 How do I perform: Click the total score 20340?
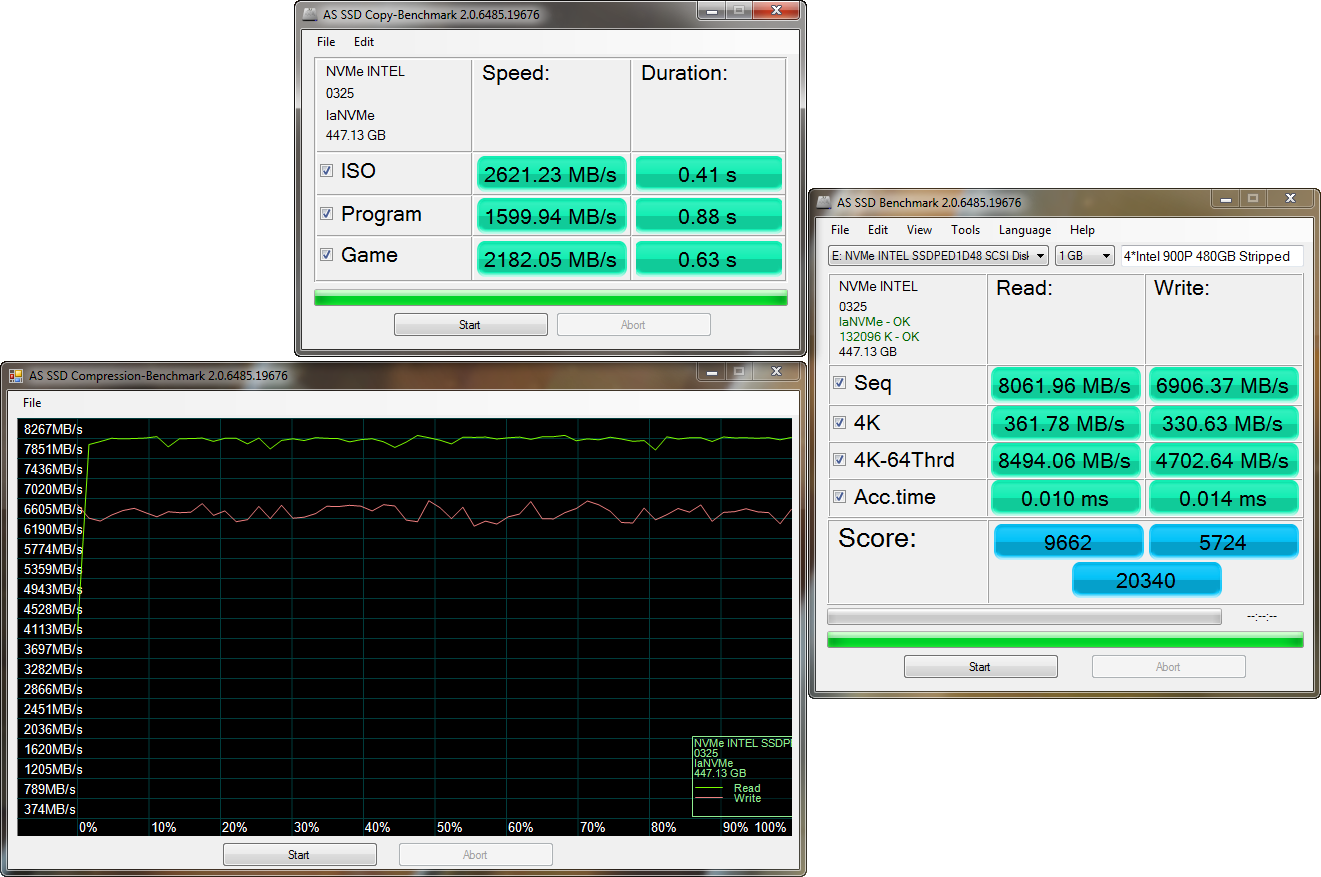pyautogui.click(x=1146, y=579)
